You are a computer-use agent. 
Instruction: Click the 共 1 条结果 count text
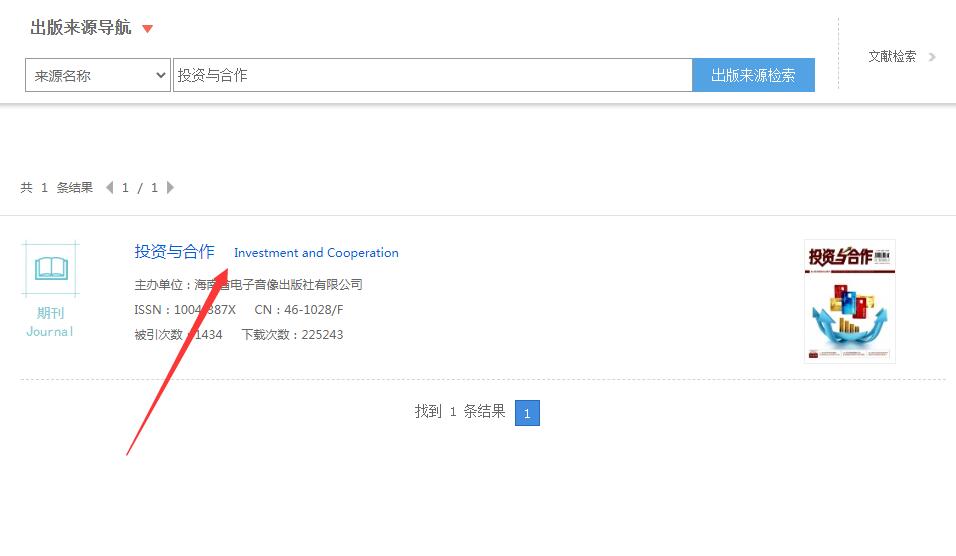point(57,188)
